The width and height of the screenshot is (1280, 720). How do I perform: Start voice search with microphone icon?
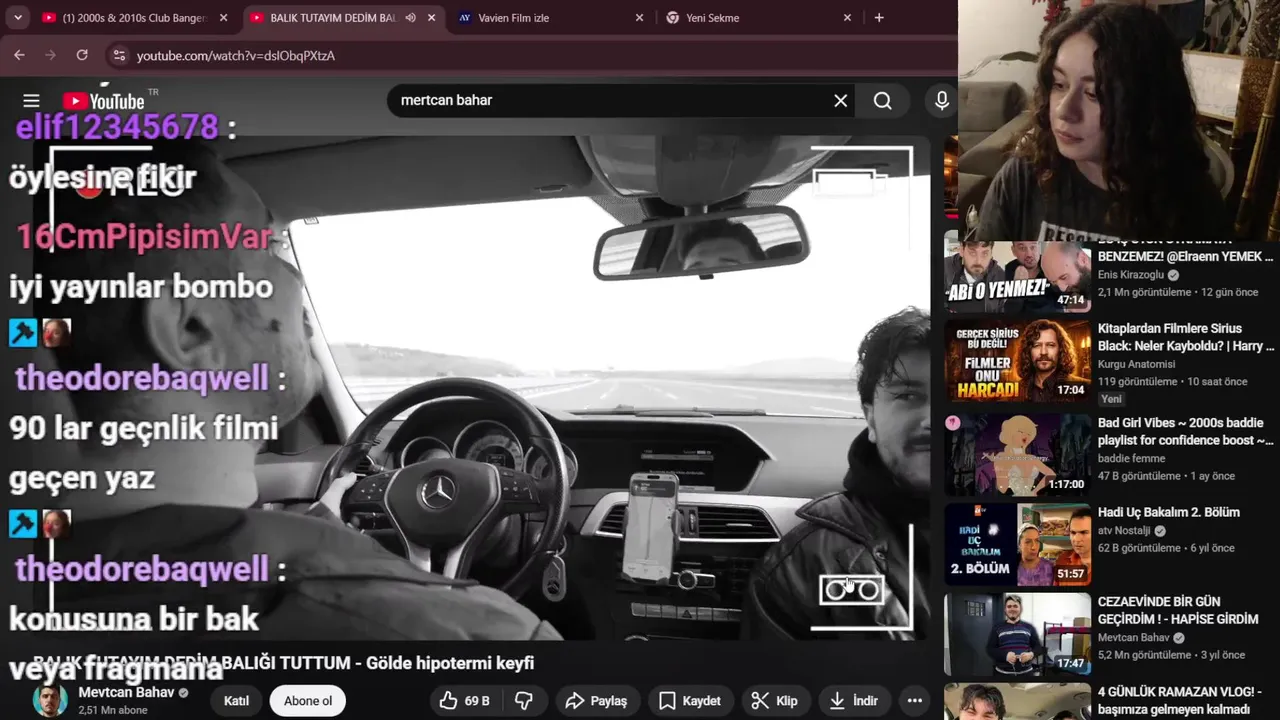941,100
